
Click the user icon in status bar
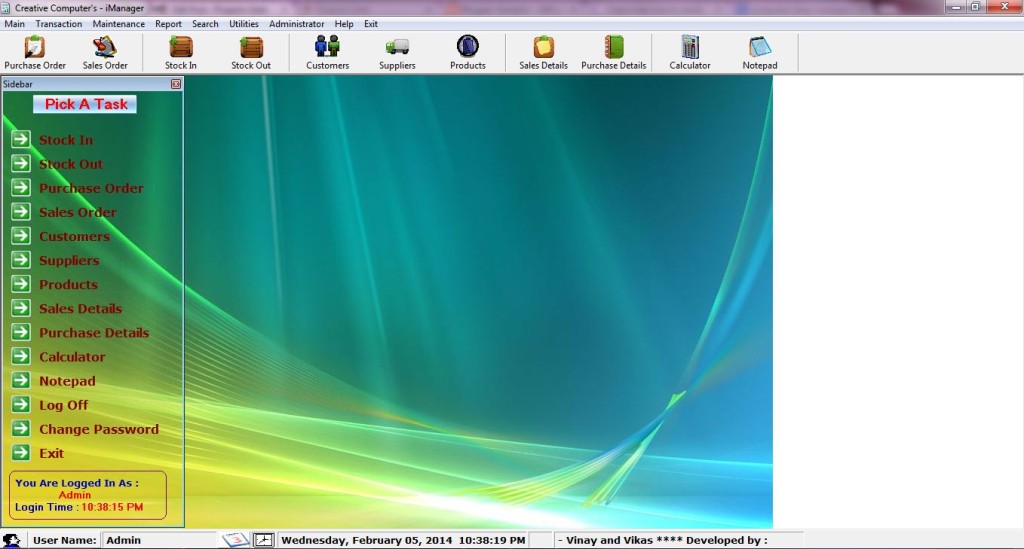[11, 540]
